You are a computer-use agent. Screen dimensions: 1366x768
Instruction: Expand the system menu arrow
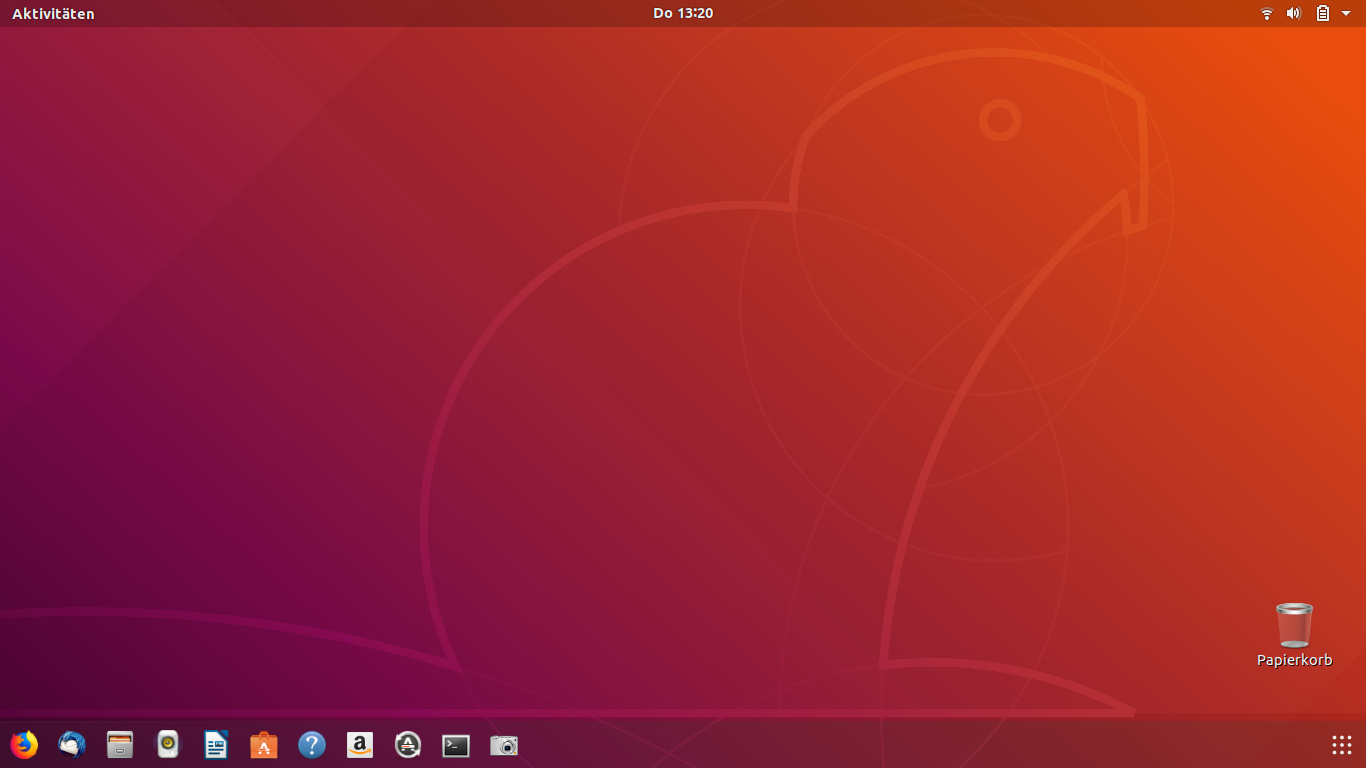pyautogui.click(x=1346, y=13)
